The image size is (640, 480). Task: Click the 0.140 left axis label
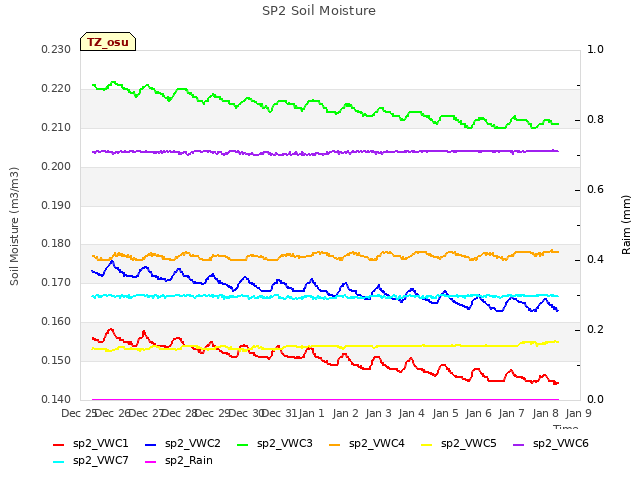tap(56, 399)
